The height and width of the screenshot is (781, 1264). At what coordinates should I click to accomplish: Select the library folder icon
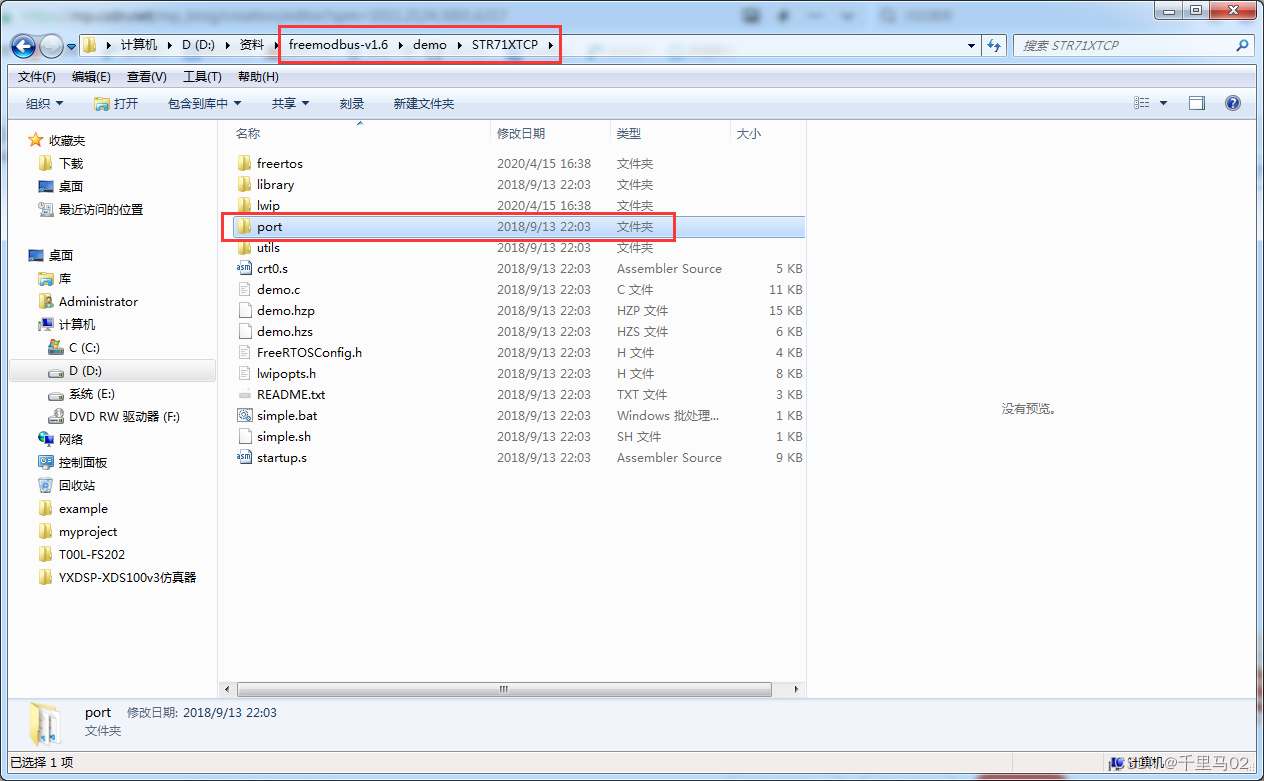click(x=244, y=184)
